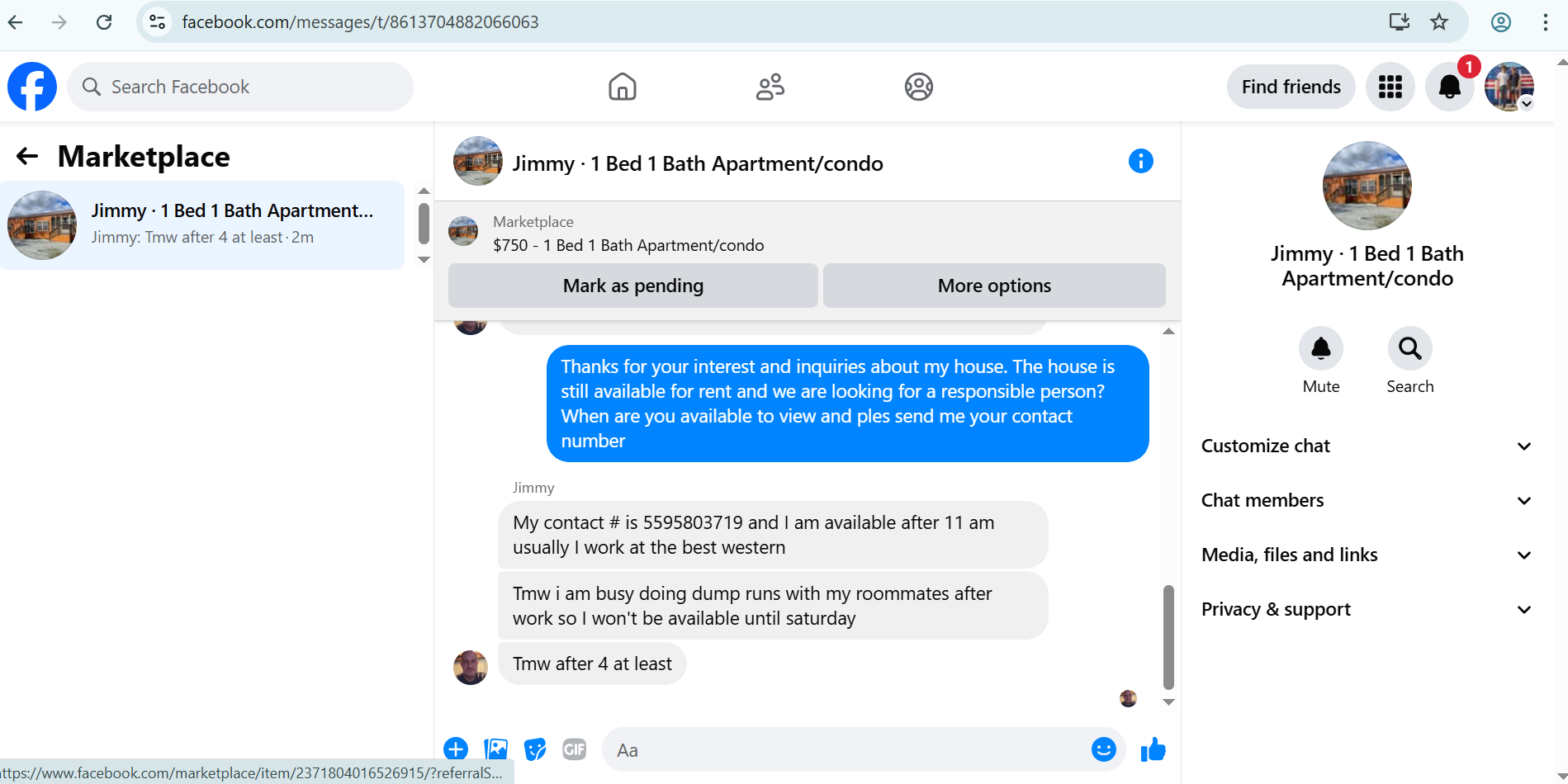Click the chat messages scrollbar thumb
This screenshot has height=784, width=1568.
[x=1168, y=637]
